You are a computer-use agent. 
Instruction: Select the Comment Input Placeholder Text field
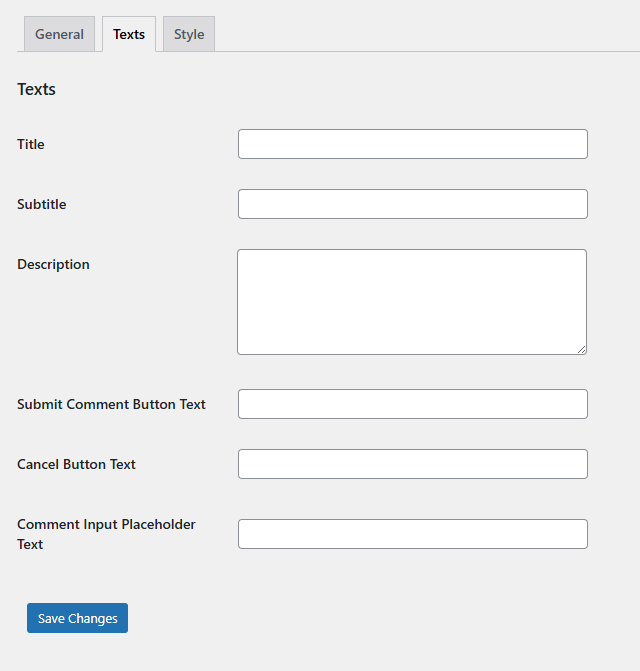[412, 534]
